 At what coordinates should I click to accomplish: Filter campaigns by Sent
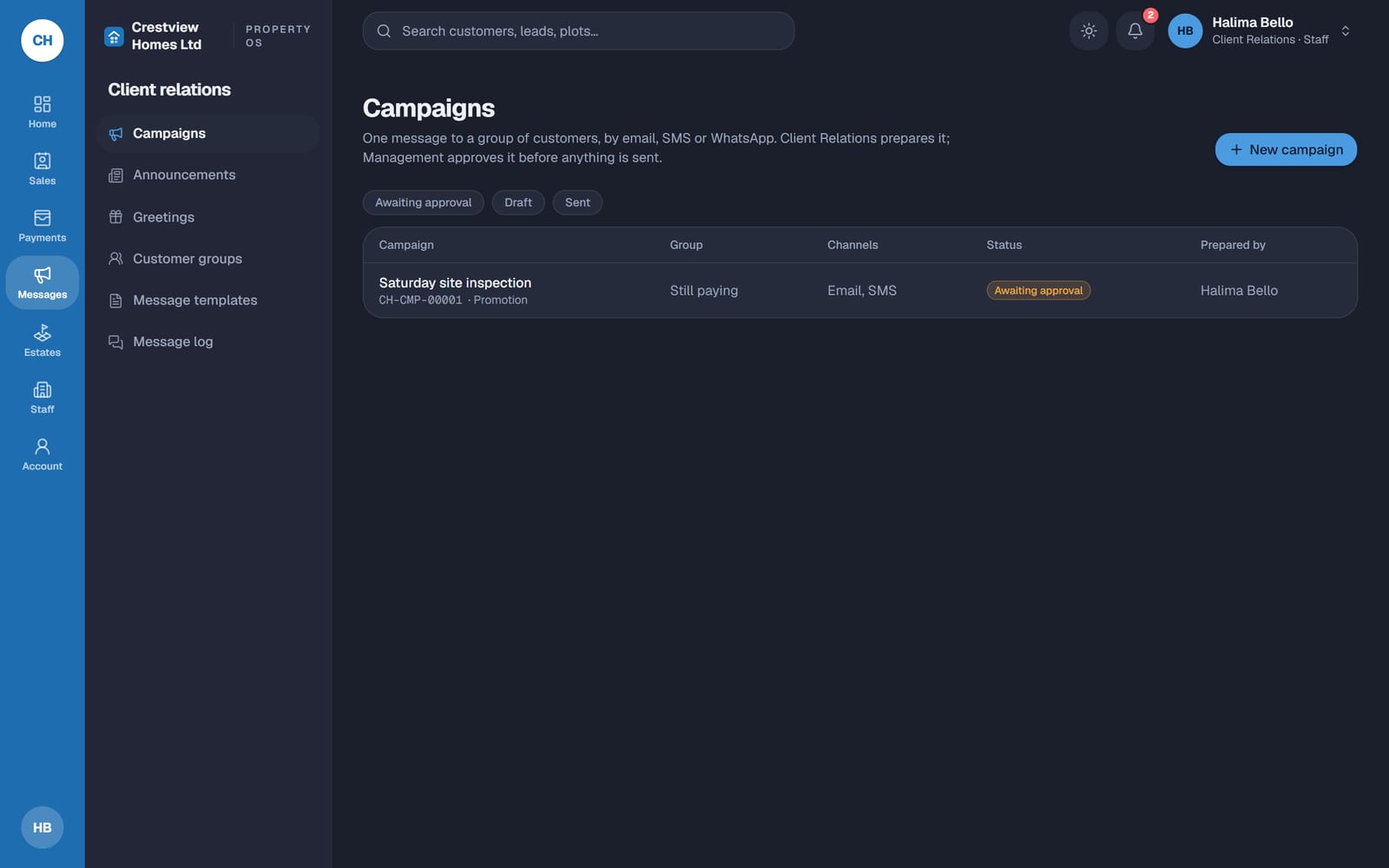(x=577, y=202)
